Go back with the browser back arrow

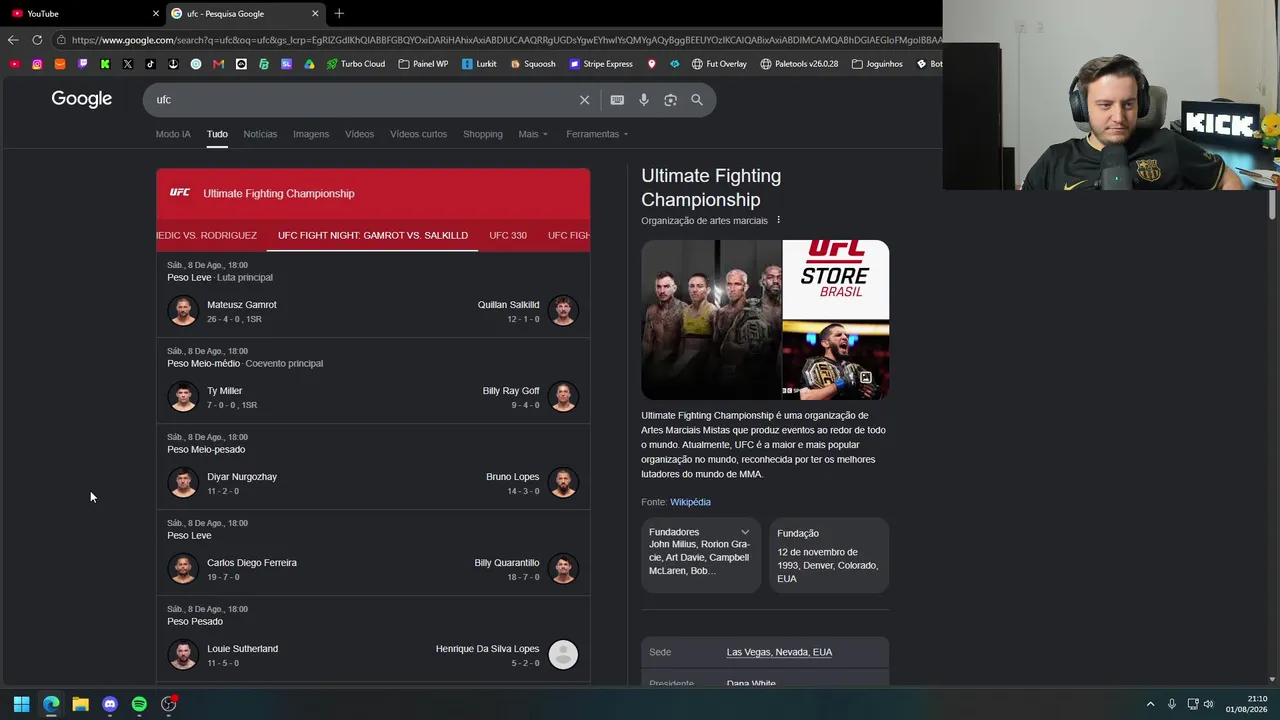[13, 40]
